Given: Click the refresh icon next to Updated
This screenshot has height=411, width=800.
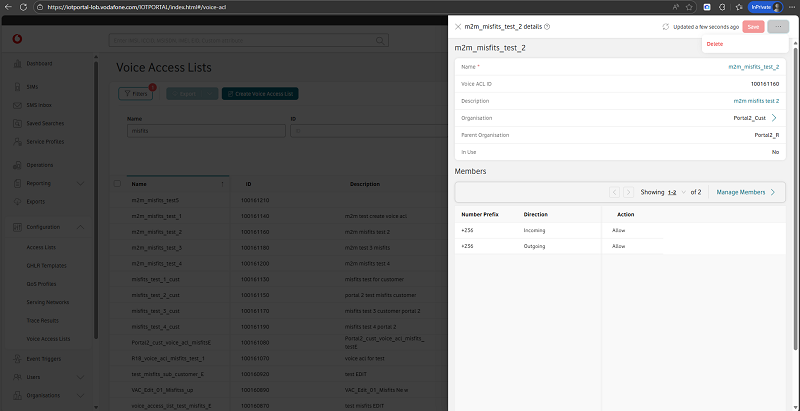Looking at the screenshot, I should [666, 27].
